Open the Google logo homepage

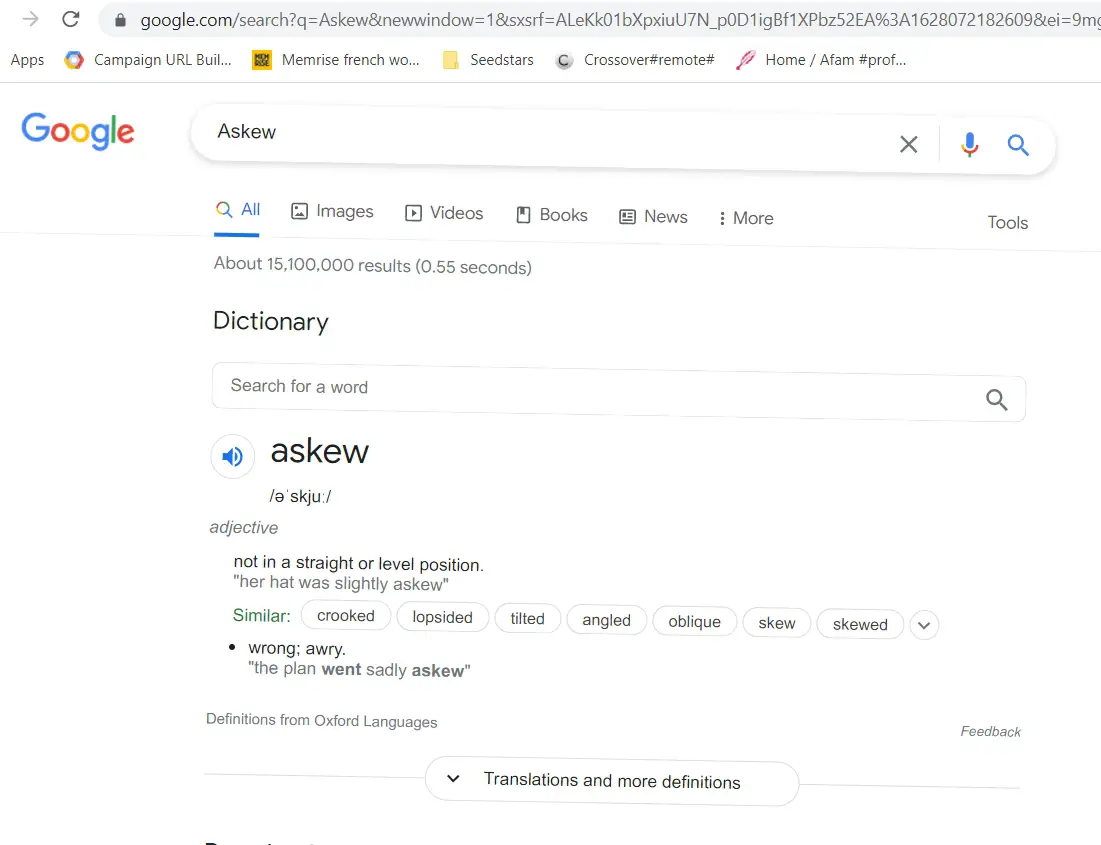coord(78,131)
